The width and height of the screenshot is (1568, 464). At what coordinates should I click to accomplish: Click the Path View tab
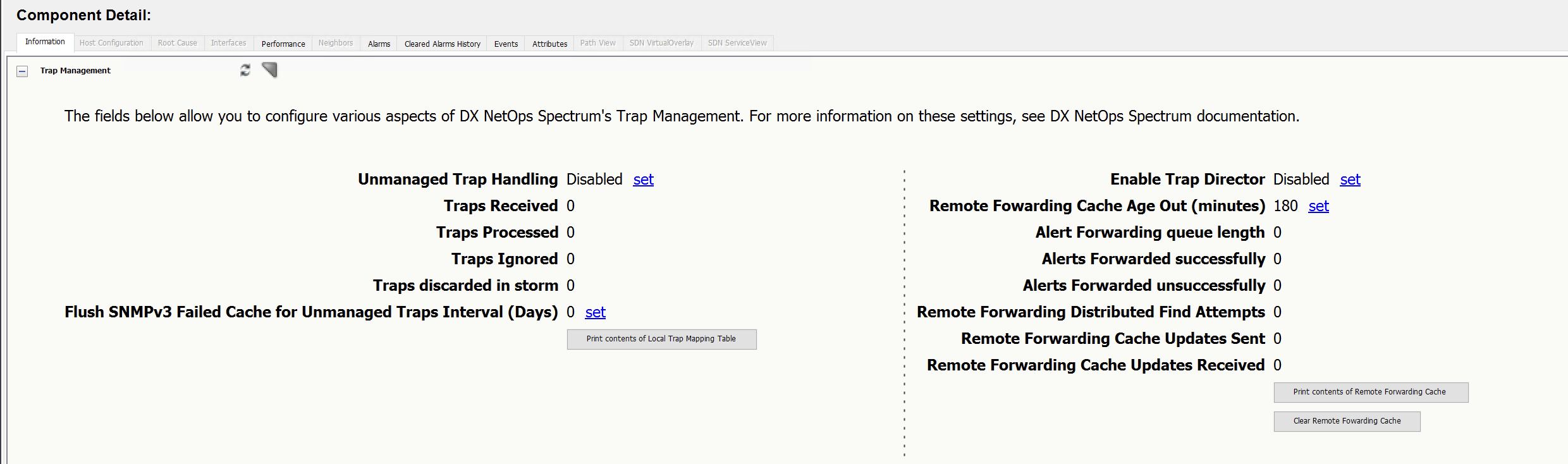(x=597, y=43)
